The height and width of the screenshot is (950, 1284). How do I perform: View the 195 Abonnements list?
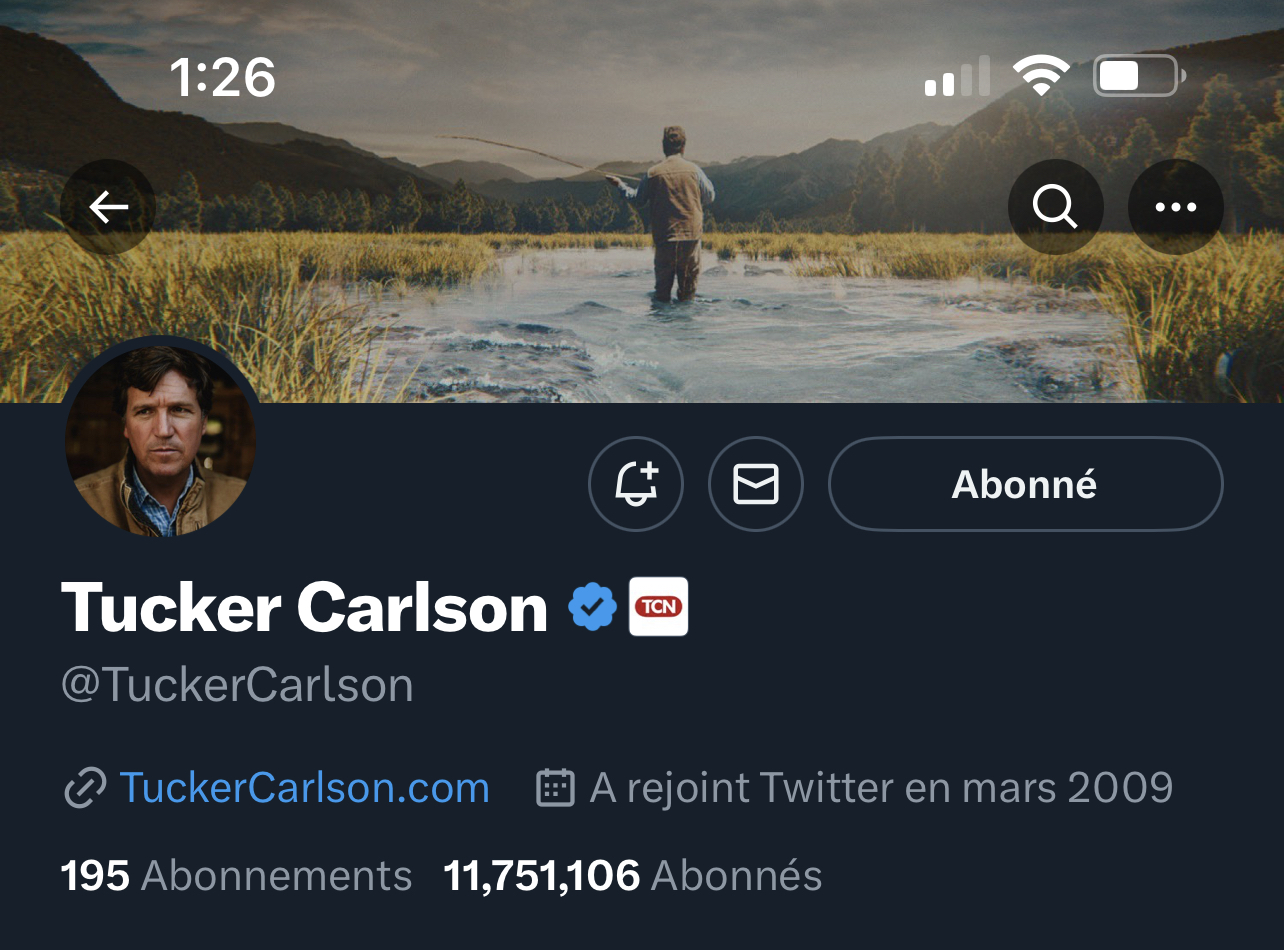(236, 876)
